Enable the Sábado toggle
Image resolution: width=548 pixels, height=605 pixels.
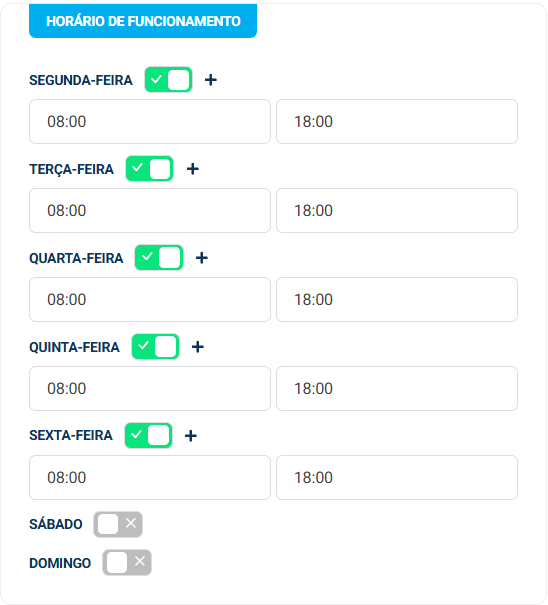pyautogui.click(x=118, y=524)
